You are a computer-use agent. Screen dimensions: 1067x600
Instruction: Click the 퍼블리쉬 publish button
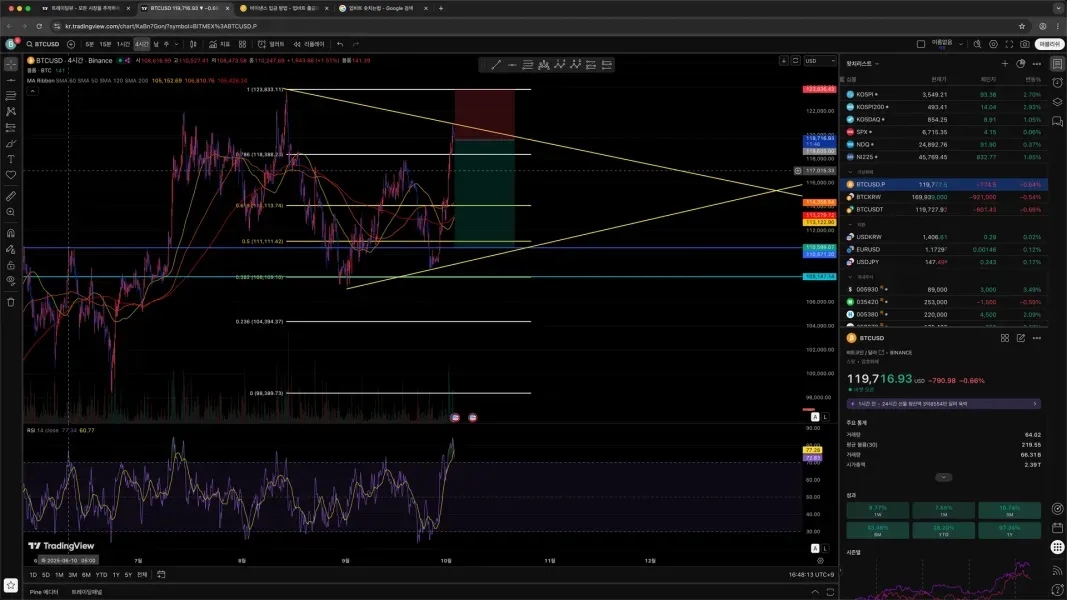click(1049, 44)
